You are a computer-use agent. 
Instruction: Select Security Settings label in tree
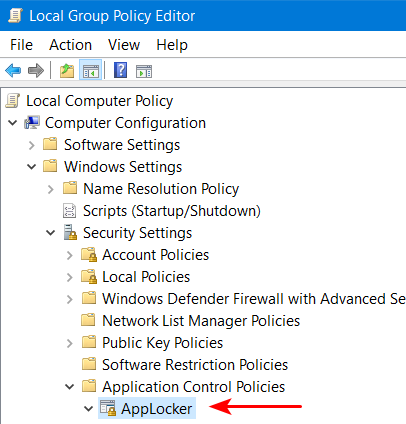[138, 233]
